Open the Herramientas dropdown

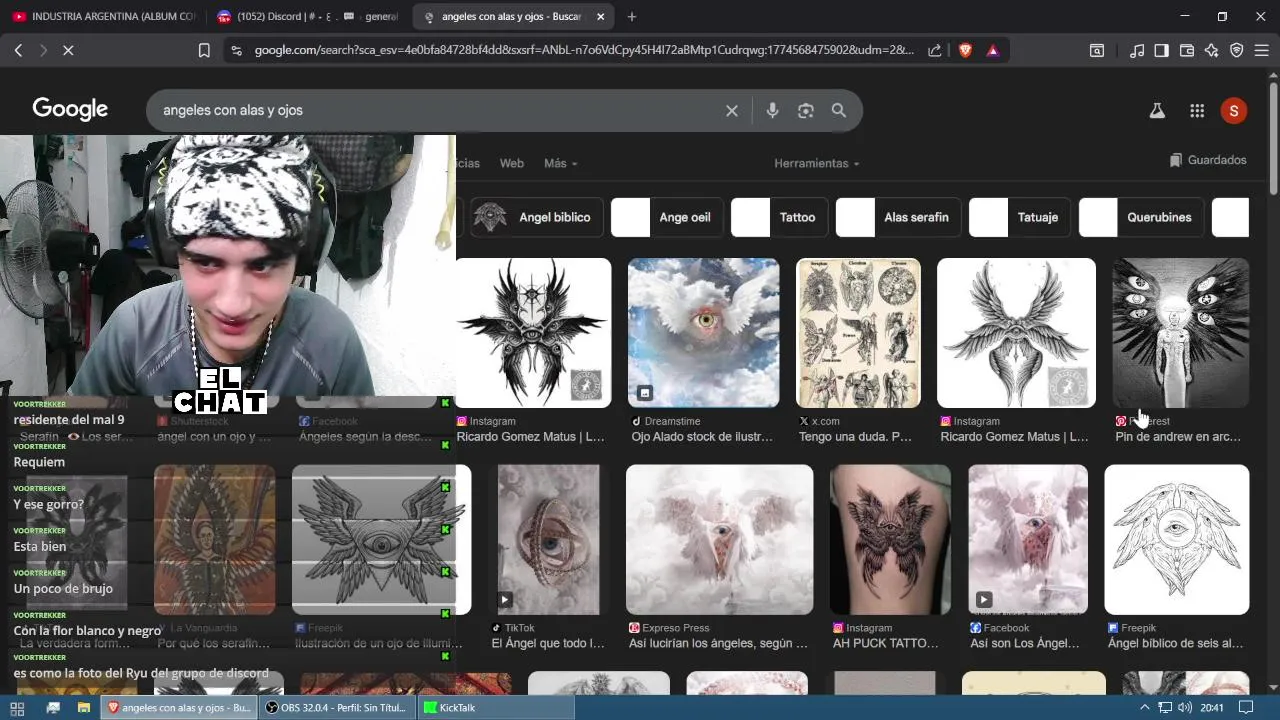point(816,163)
